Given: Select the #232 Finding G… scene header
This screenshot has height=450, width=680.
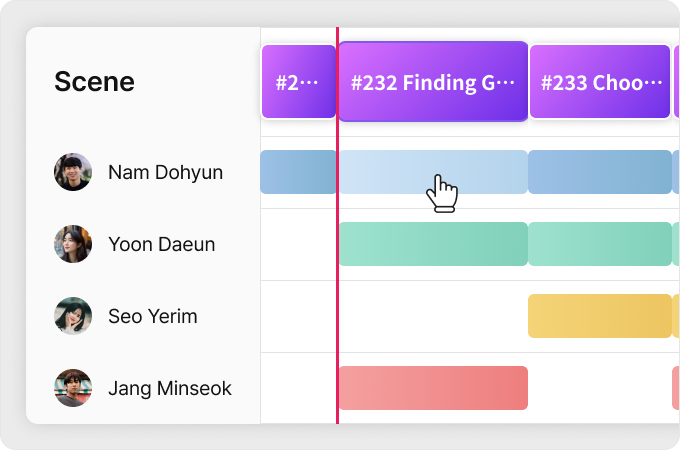Looking at the screenshot, I should 433,82.
